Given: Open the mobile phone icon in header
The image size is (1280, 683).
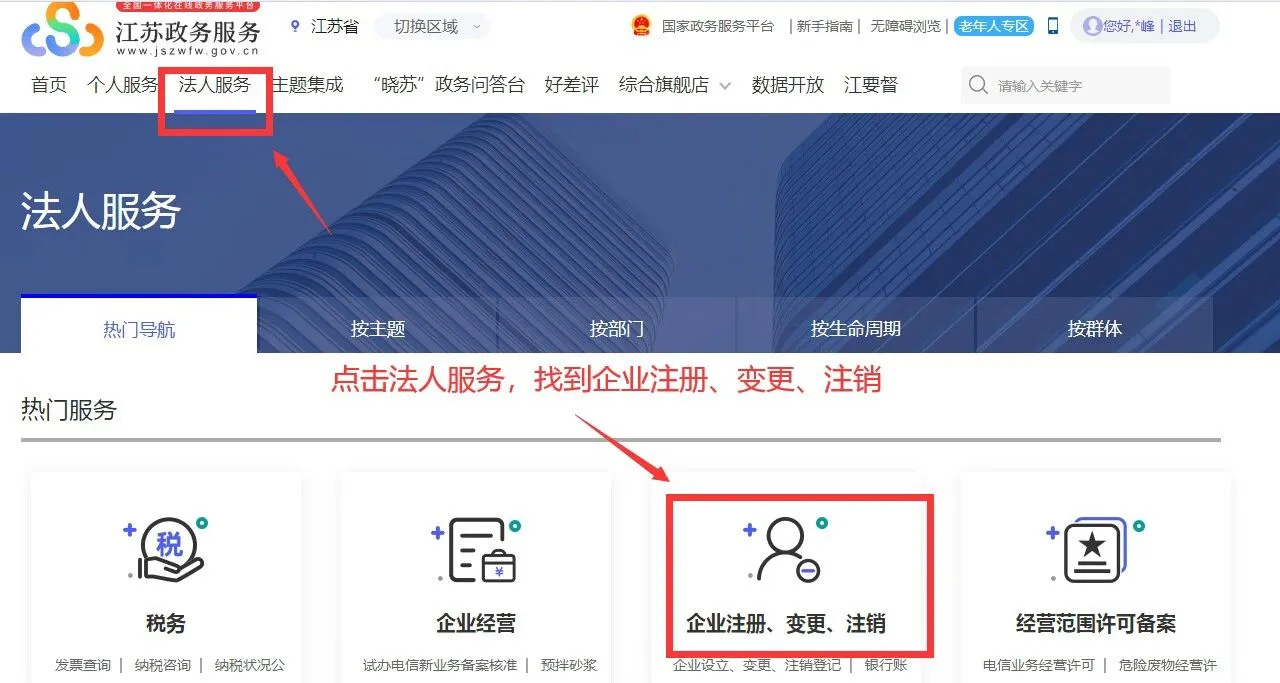Looking at the screenshot, I should click(1053, 26).
